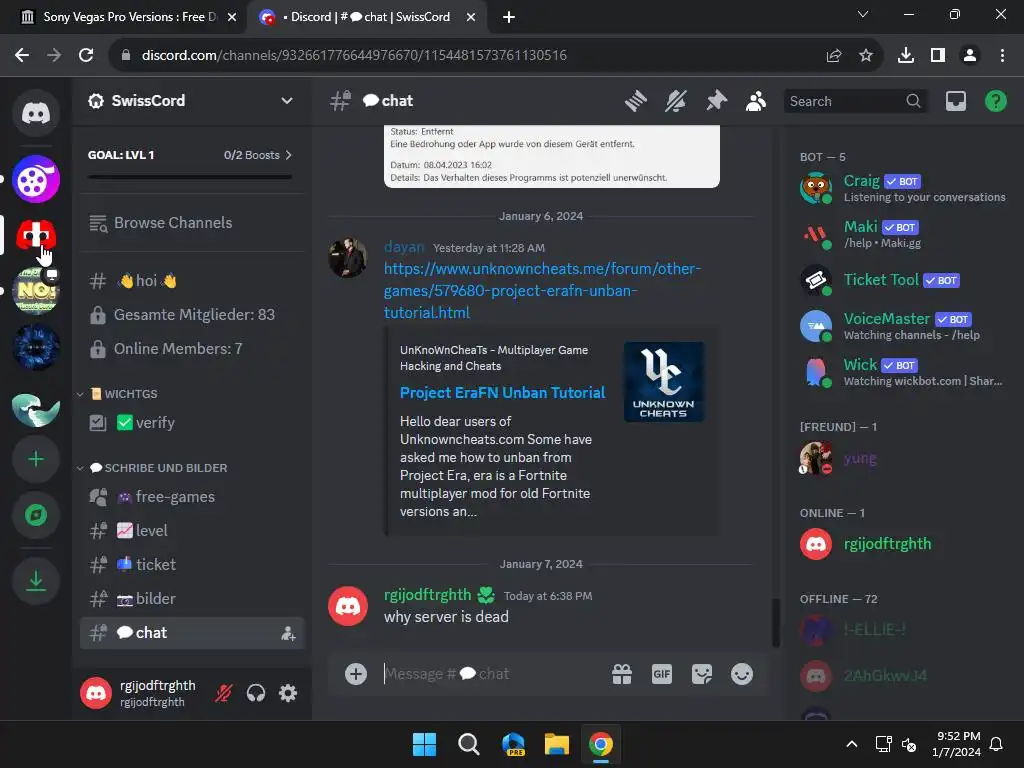
Task: Open the teal bird server icon
Action: (36, 409)
